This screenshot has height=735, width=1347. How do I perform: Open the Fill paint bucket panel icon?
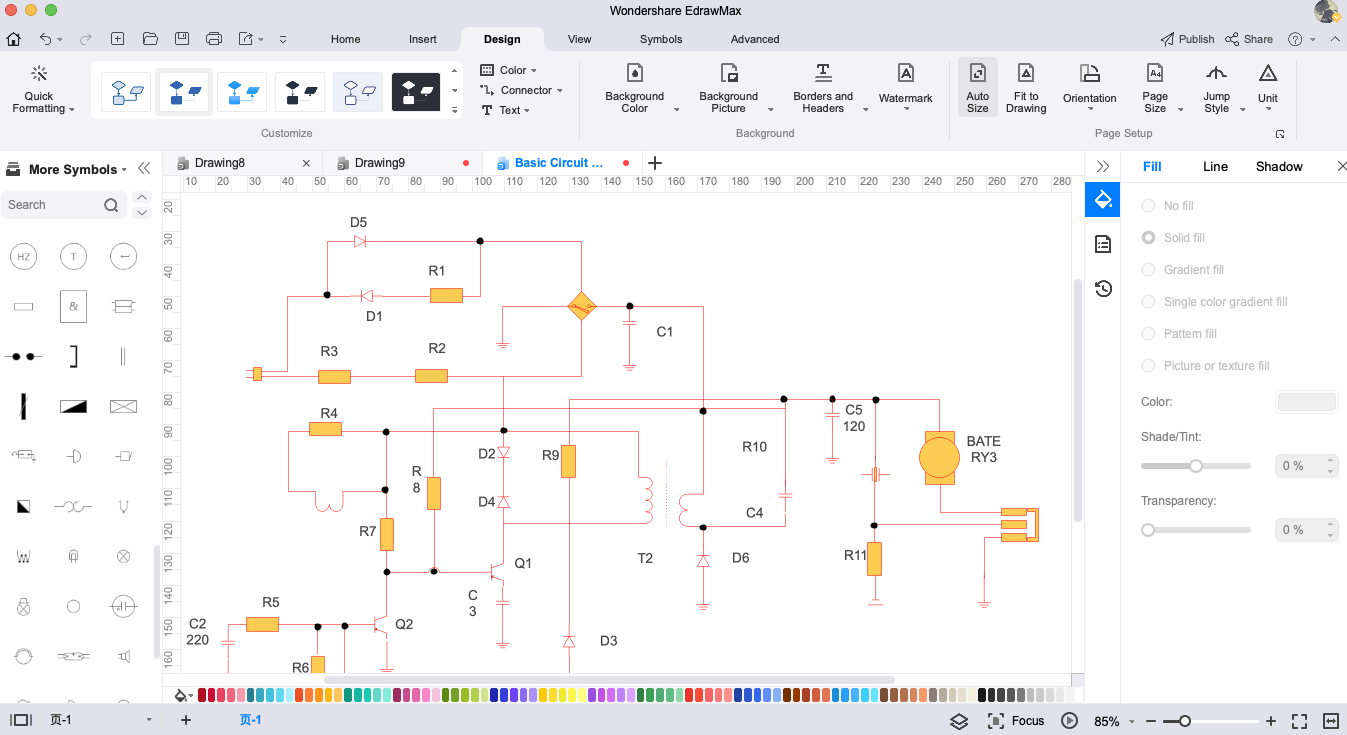(1103, 199)
